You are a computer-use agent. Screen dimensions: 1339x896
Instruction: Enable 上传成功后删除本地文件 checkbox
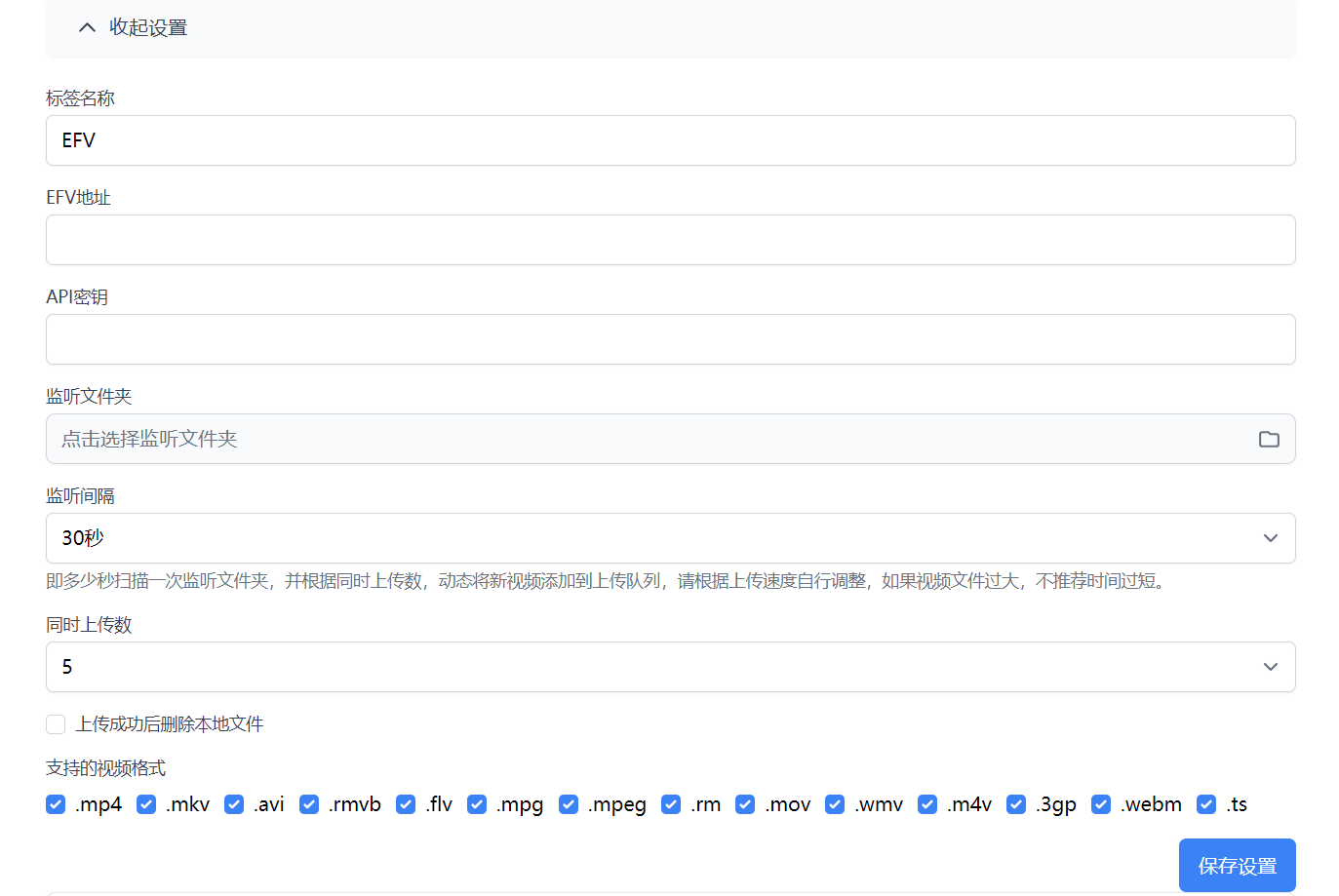[x=56, y=724]
